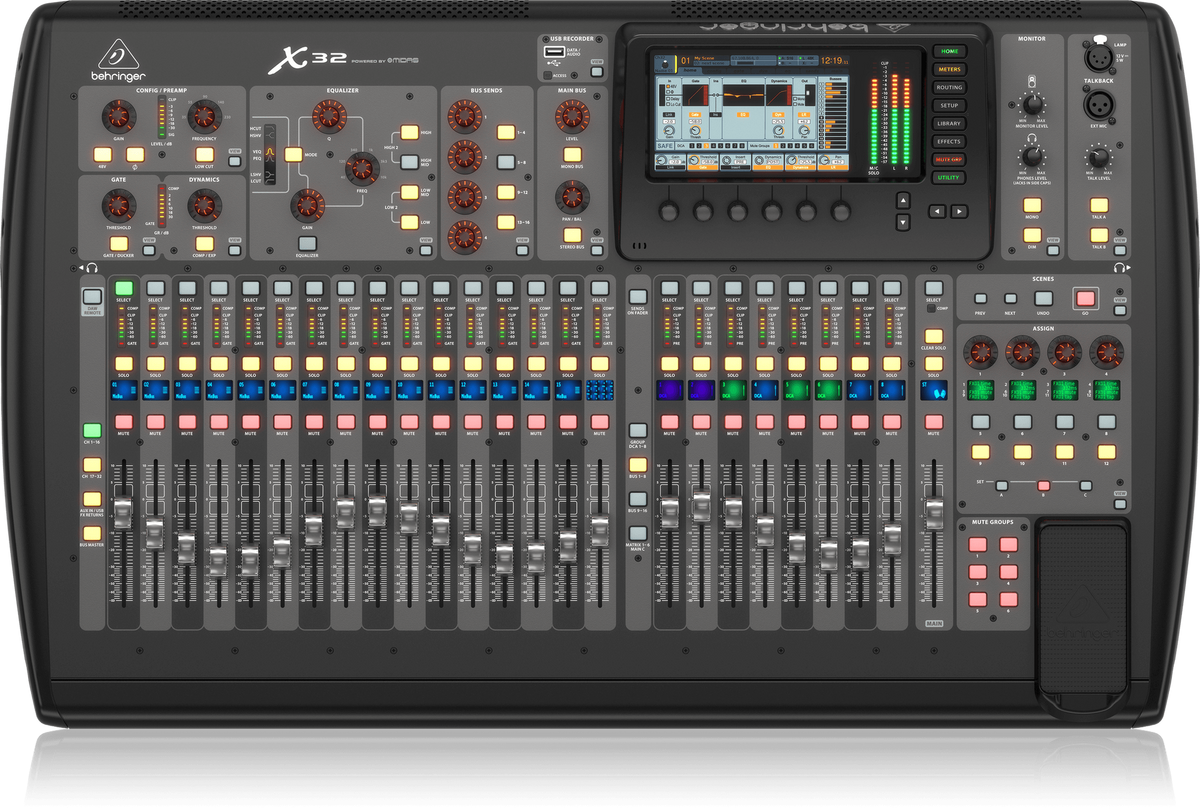Click the LAMP XLR connector
Image resolution: width=1200 pixels, height=810 pixels.
tap(1098, 59)
